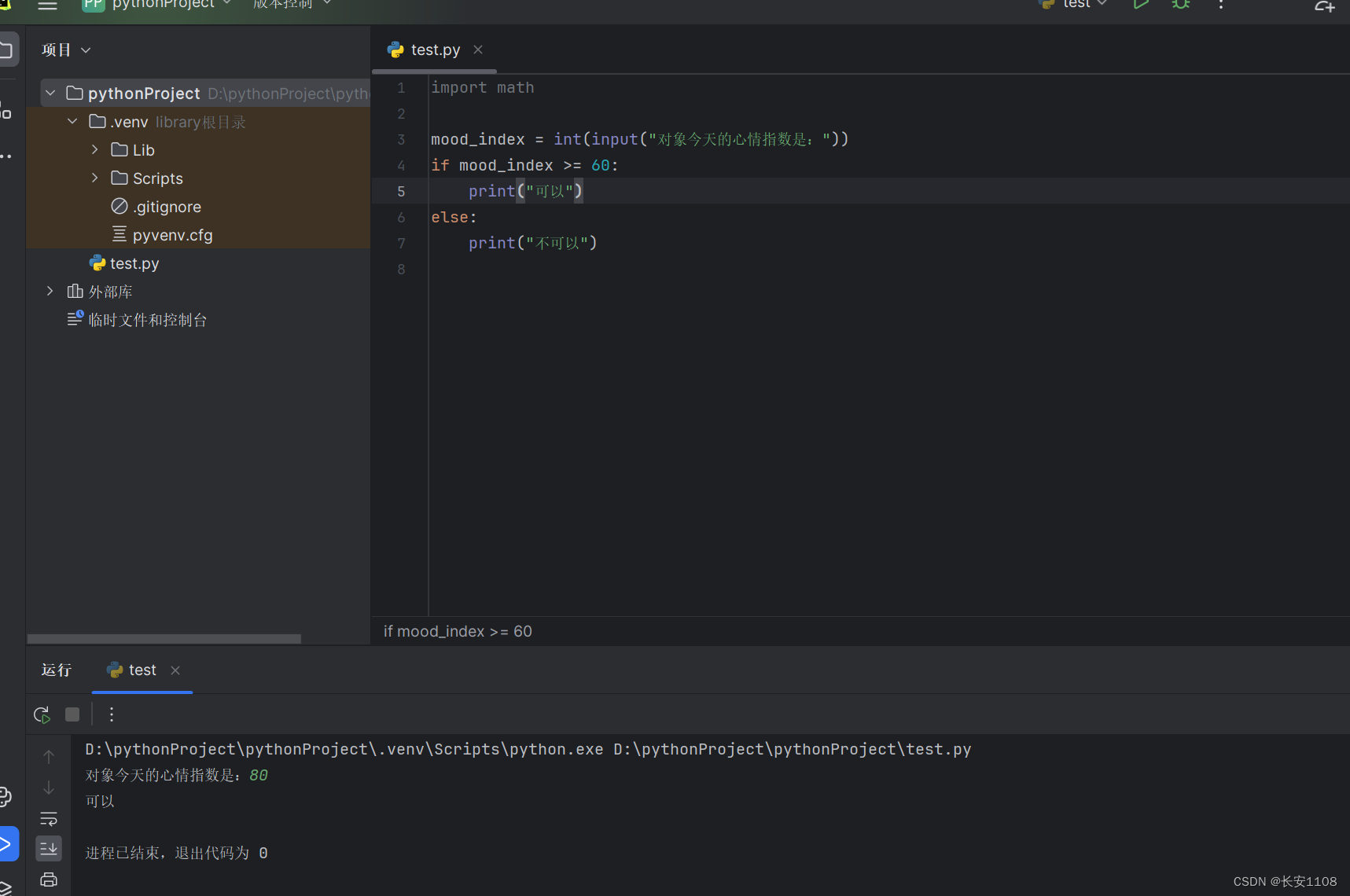The height and width of the screenshot is (896, 1350).
Task: Start debugging with the bug icon
Action: 1181,5
